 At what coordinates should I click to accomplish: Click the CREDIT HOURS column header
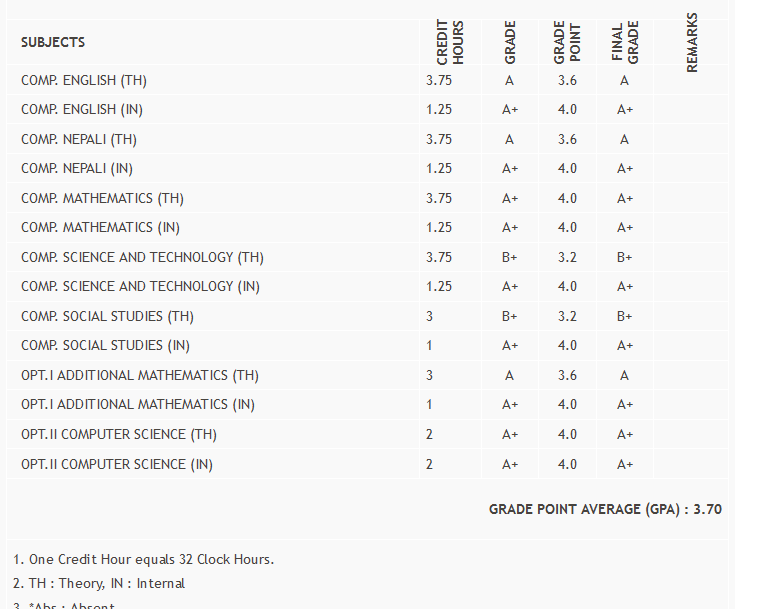point(451,46)
